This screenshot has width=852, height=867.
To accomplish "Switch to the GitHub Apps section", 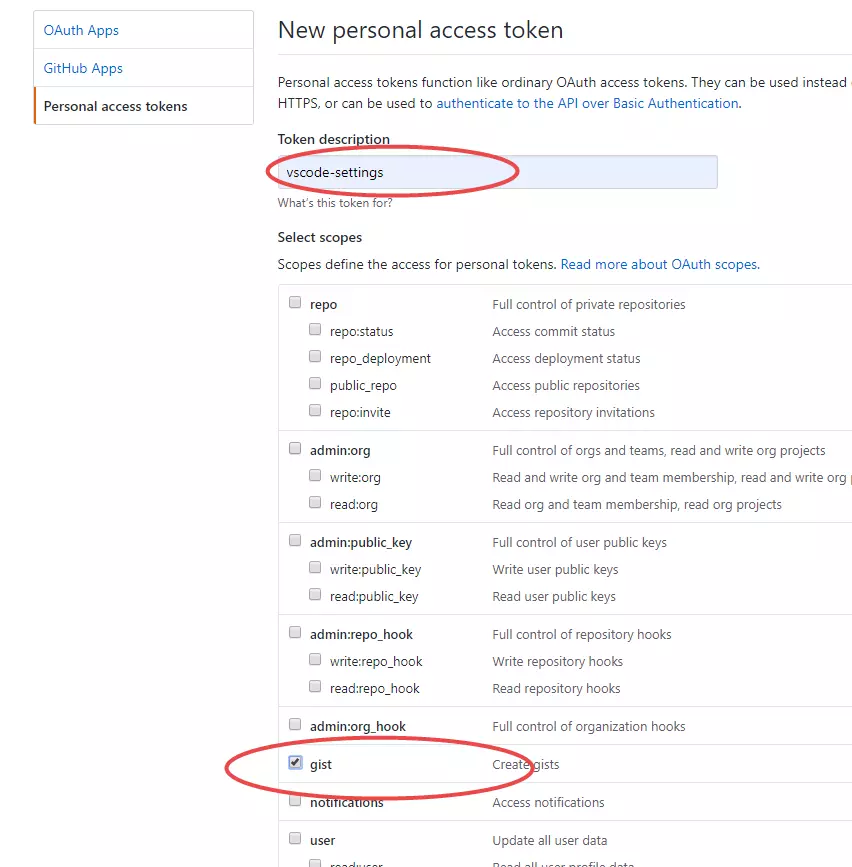I will (80, 67).
